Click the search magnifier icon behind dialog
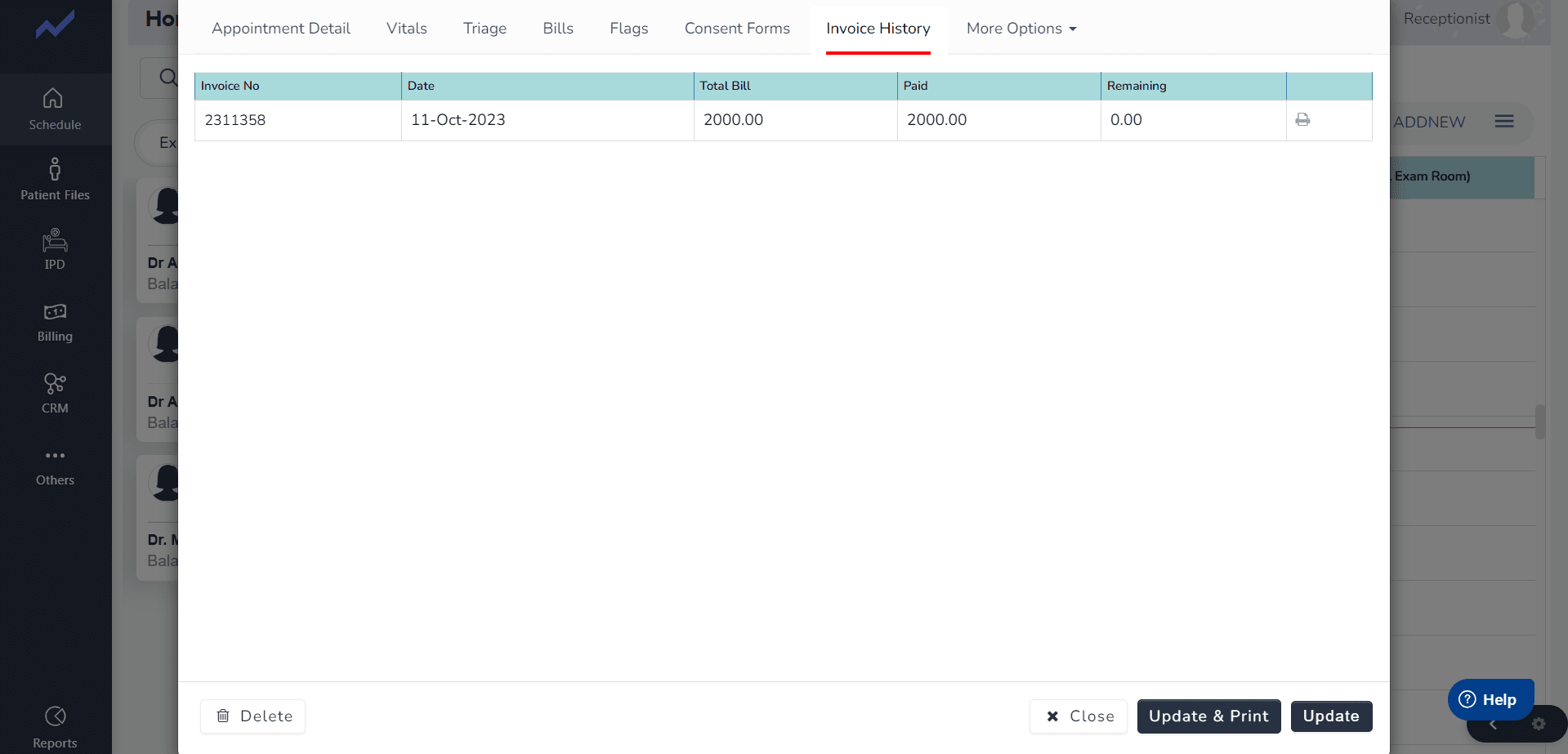This screenshot has height=754, width=1568. click(168, 78)
